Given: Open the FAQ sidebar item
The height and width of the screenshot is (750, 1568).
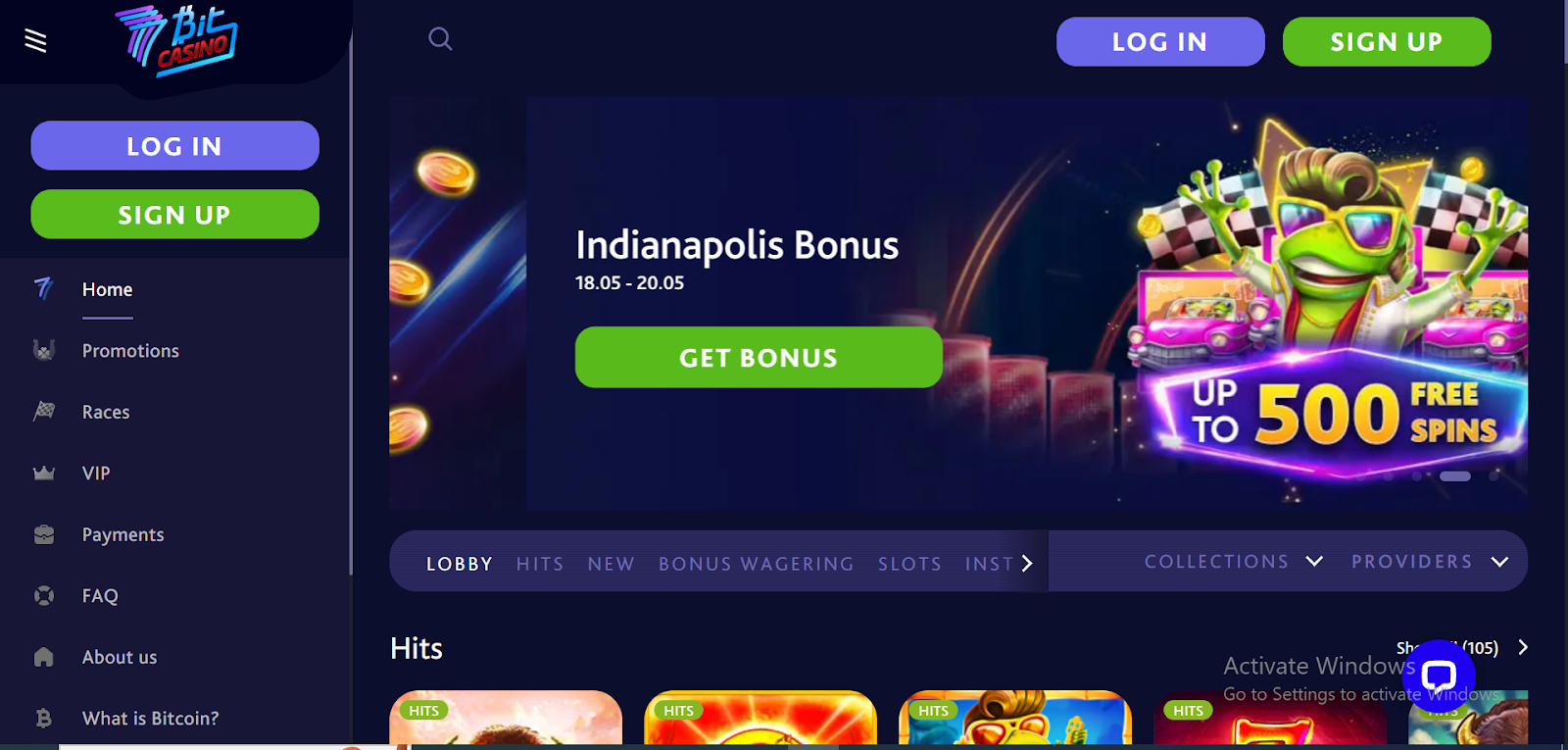Looking at the screenshot, I should (100, 596).
